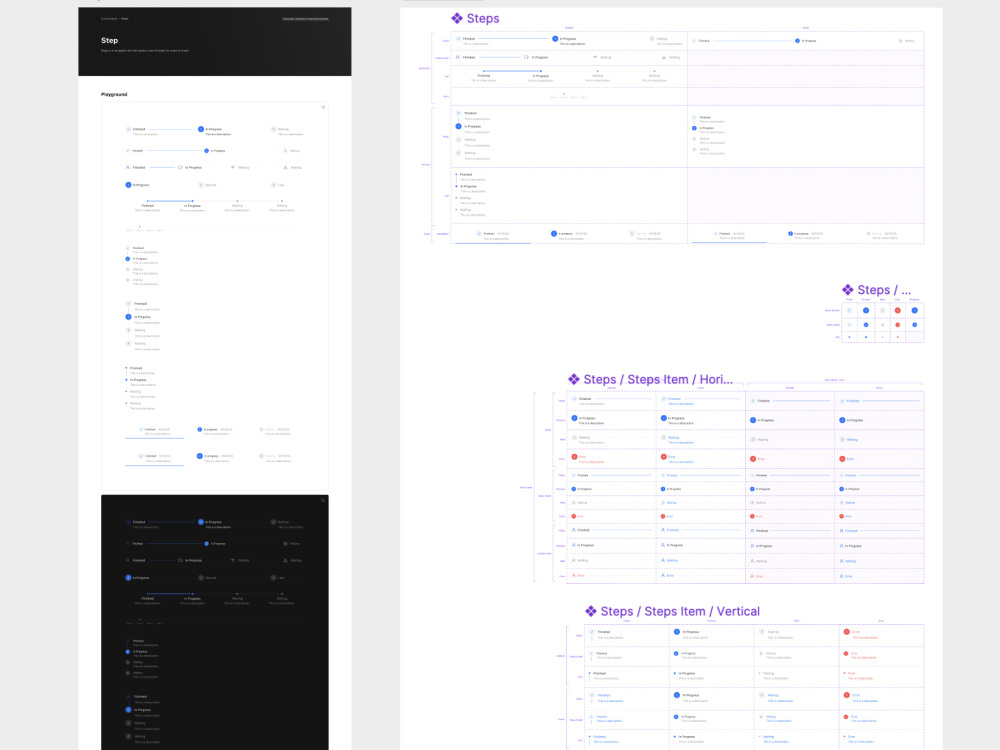Select warning triangle icon in light Playground
The width and height of the screenshot is (1000, 750).
point(285,168)
